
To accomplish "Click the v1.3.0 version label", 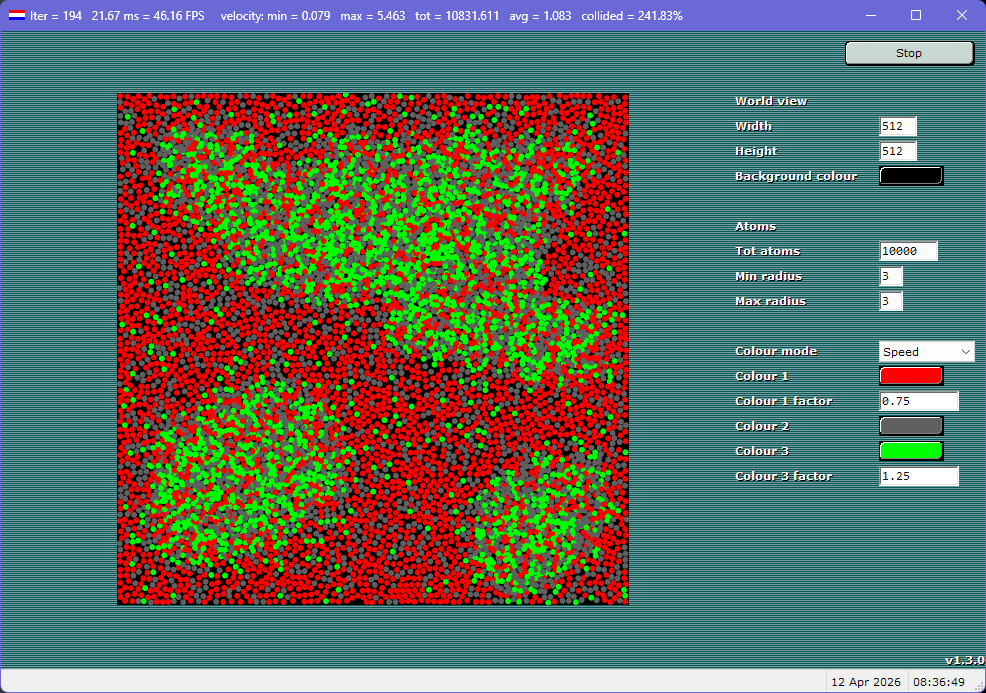I will (962, 660).
